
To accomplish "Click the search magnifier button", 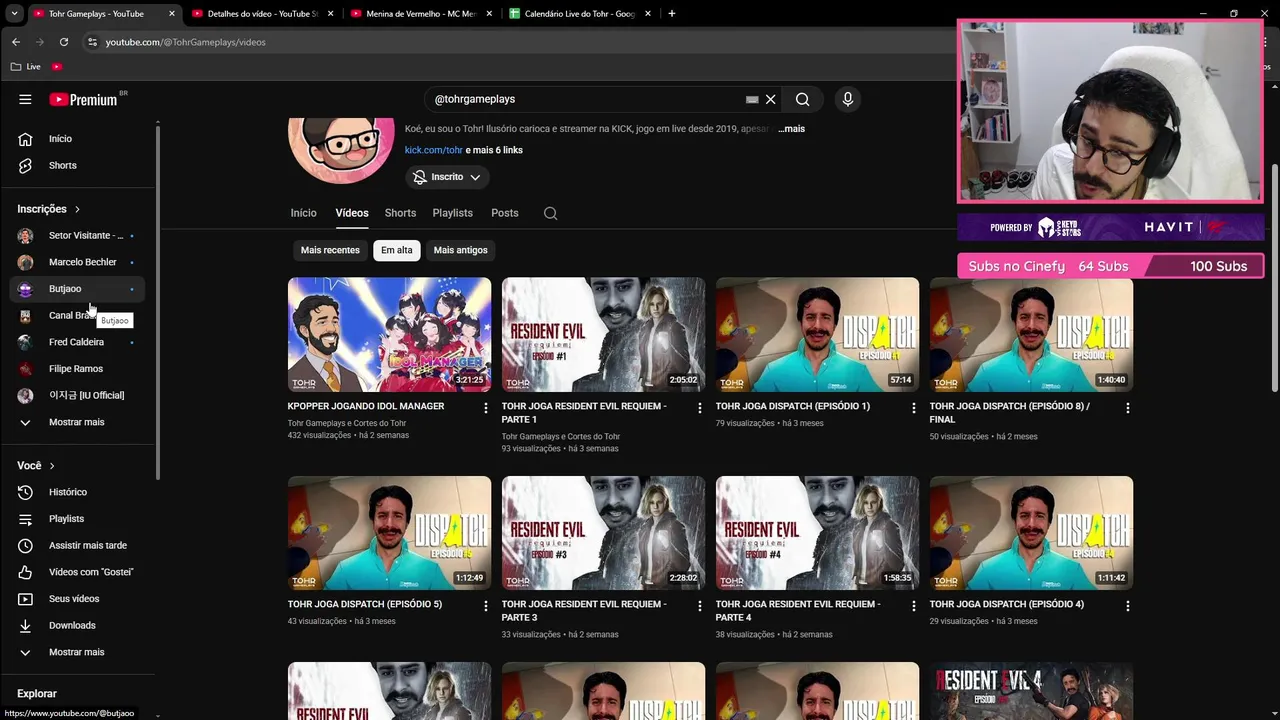I will click(x=802, y=99).
